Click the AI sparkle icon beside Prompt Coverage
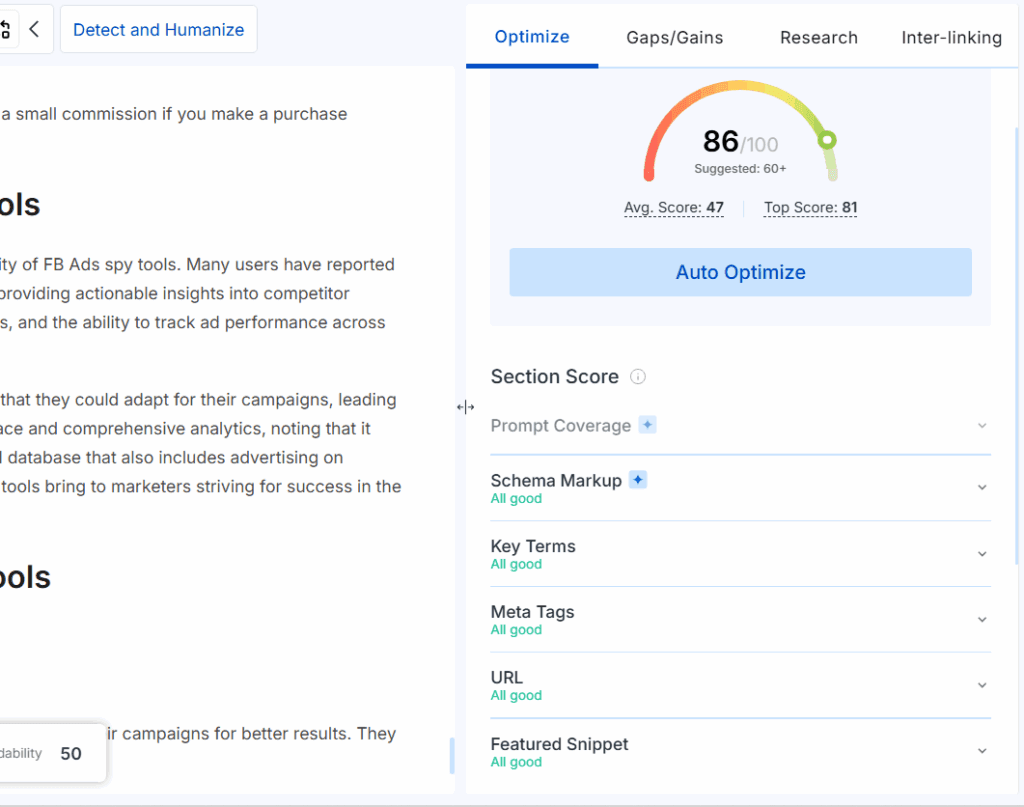 point(647,424)
